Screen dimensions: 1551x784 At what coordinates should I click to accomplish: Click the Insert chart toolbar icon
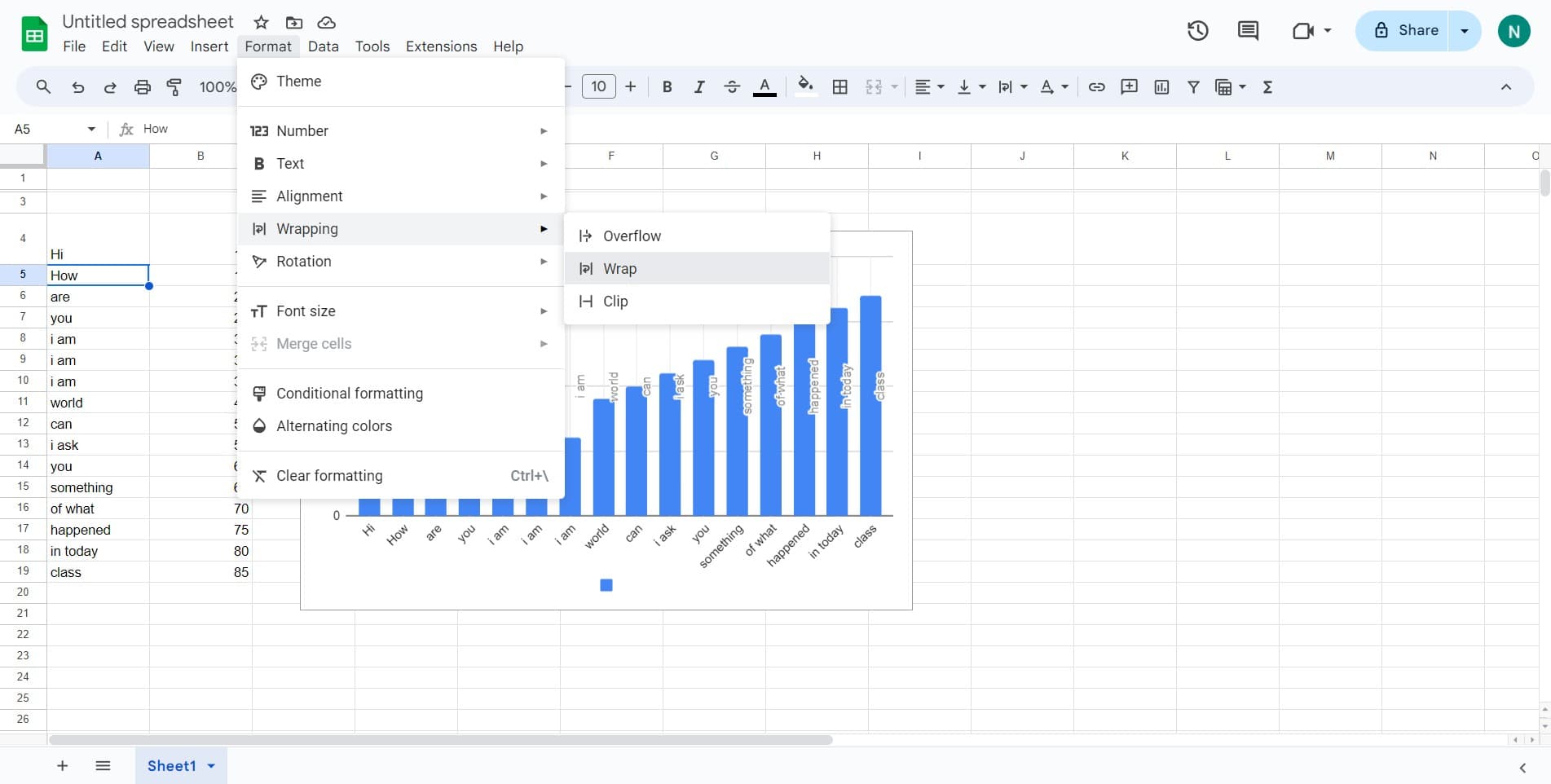[1161, 87]
